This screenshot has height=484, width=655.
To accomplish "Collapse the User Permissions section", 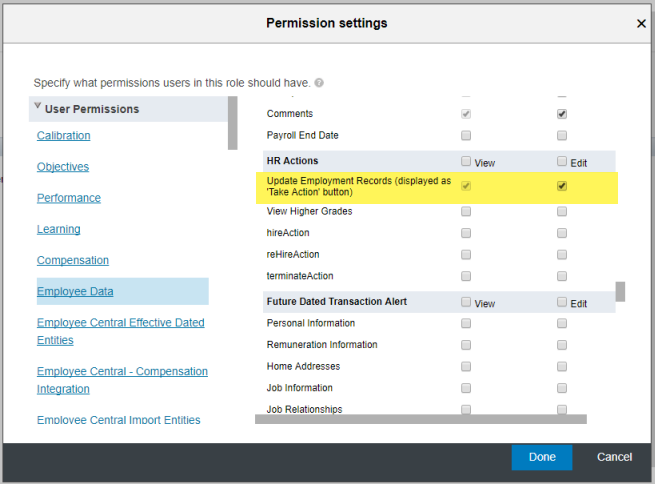I will pyautogui.click(x=38, y=106).
